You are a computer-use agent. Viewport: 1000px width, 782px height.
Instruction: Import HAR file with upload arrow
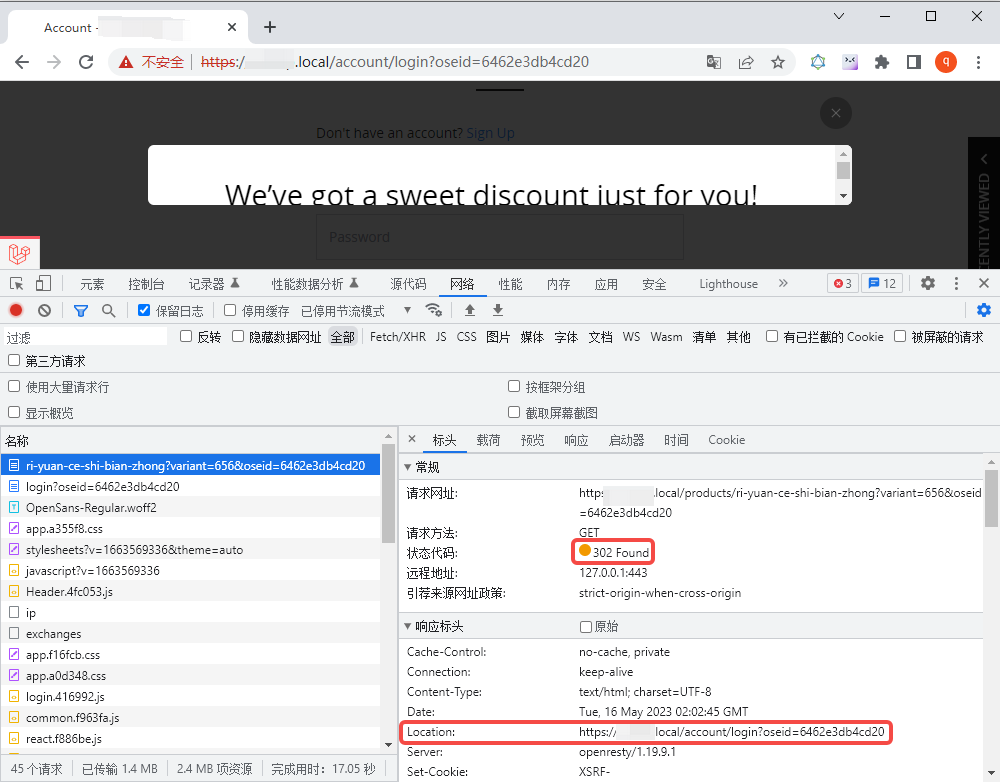click(469, 310)
